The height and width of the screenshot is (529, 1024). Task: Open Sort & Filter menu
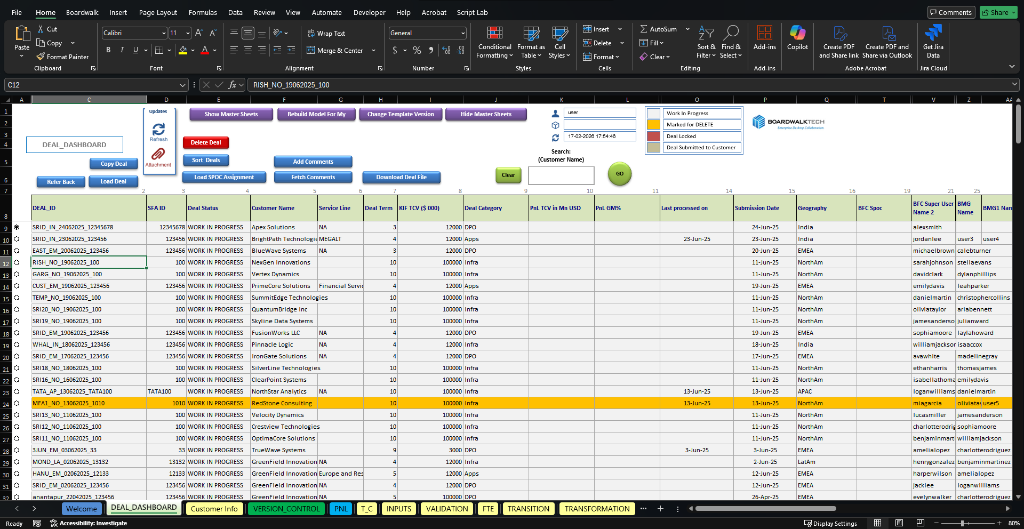point(706,42)
